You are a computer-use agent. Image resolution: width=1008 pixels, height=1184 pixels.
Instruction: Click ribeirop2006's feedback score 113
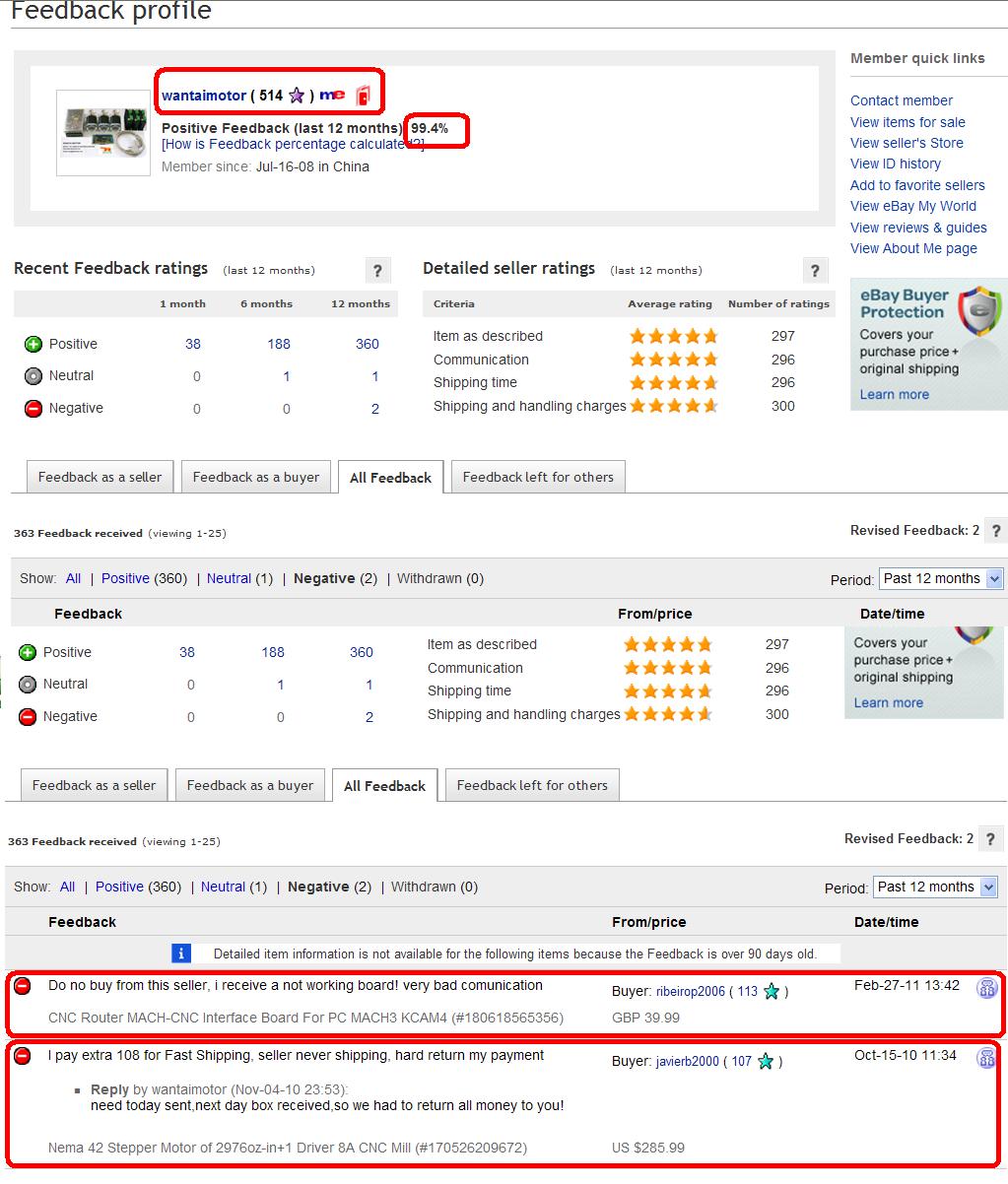click(748, 992)
